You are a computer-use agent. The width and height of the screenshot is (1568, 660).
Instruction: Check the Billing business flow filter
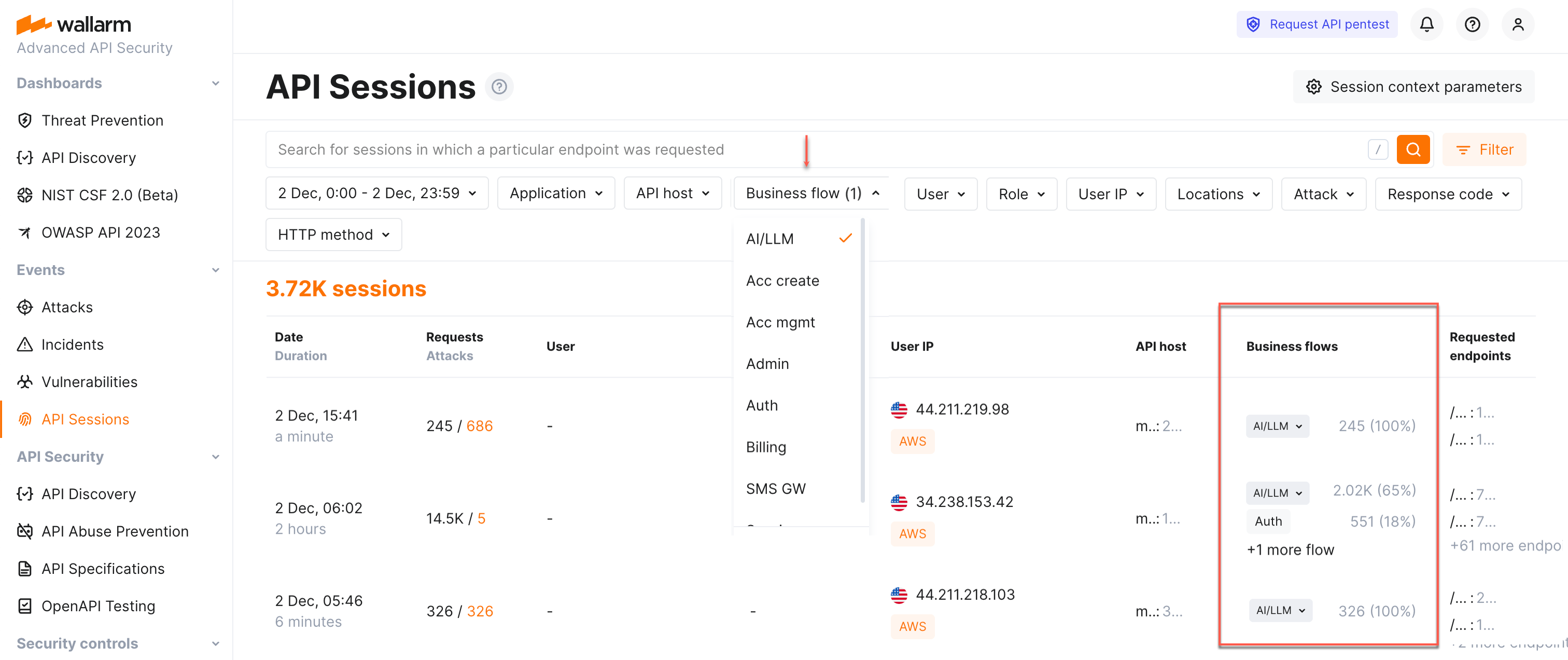(765, 446)
